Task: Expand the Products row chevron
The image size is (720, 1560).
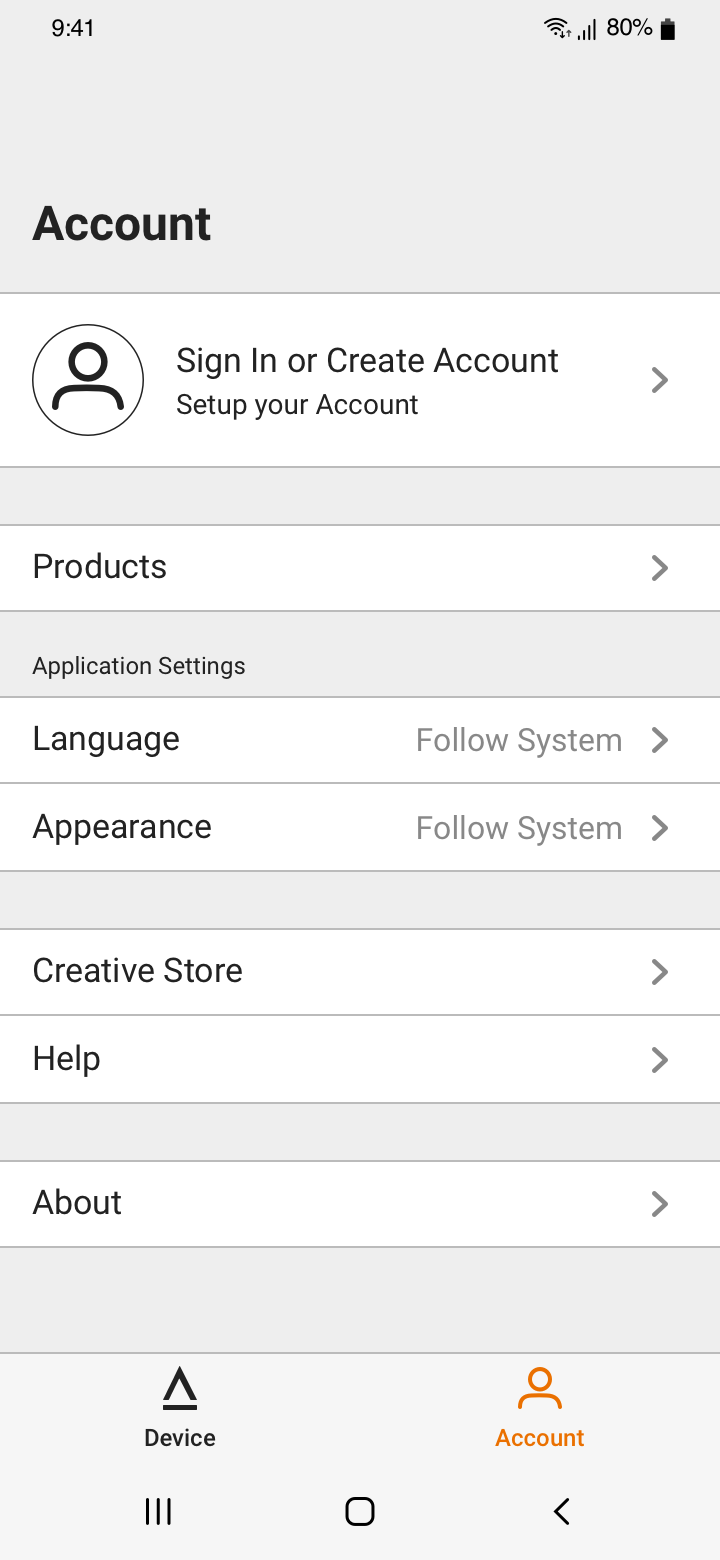Action: pyautogui.click(x=659, y=568)
